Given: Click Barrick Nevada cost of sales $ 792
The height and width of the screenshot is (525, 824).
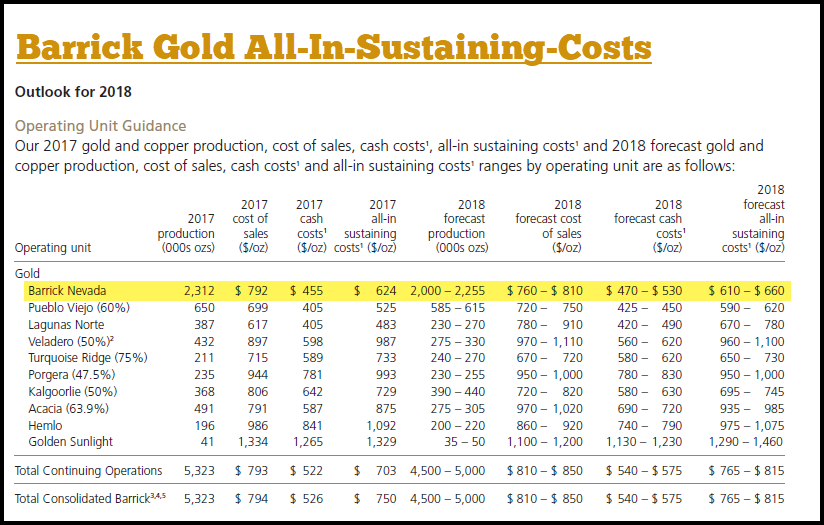Looking at the screenshot, I should (x=251, y=291).
